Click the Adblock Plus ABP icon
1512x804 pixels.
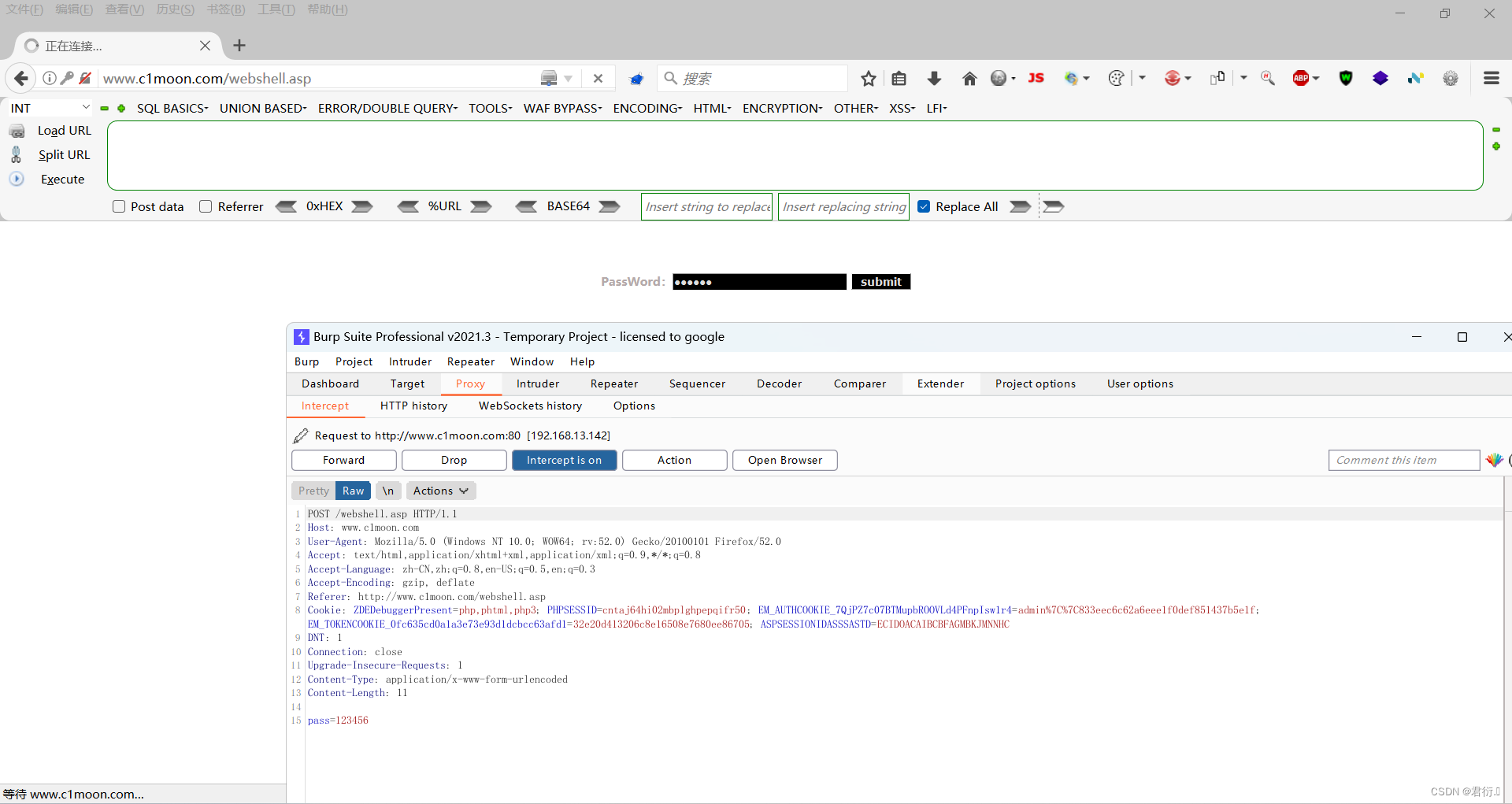pos(1301,78)
